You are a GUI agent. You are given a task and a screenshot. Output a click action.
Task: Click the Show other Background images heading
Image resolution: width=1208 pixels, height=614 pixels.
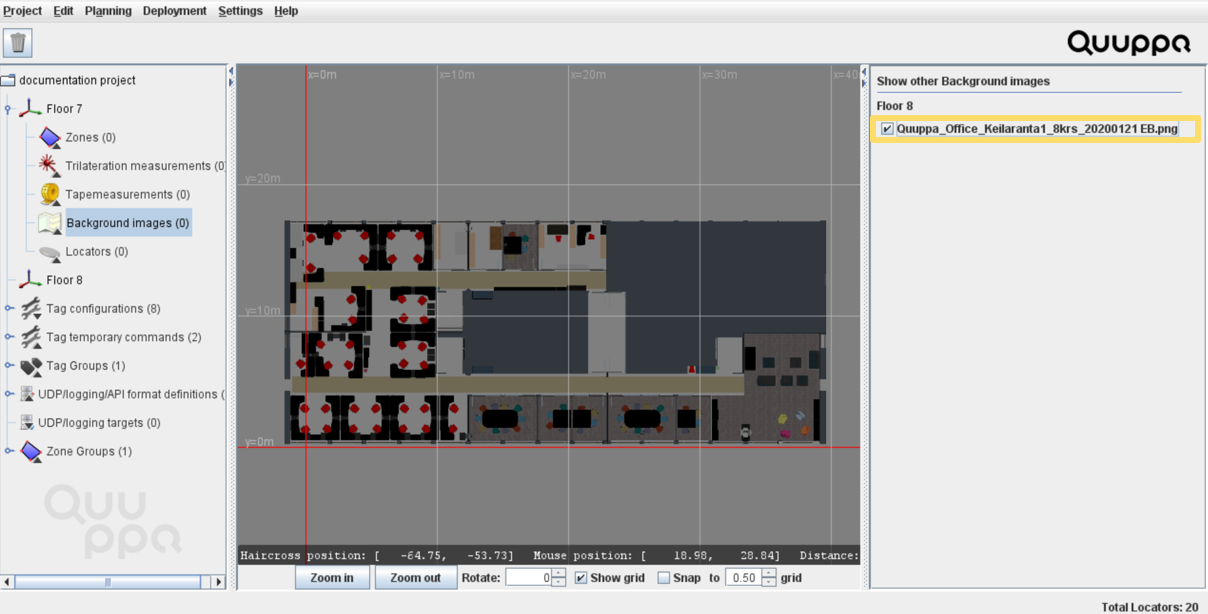point(963,81)
